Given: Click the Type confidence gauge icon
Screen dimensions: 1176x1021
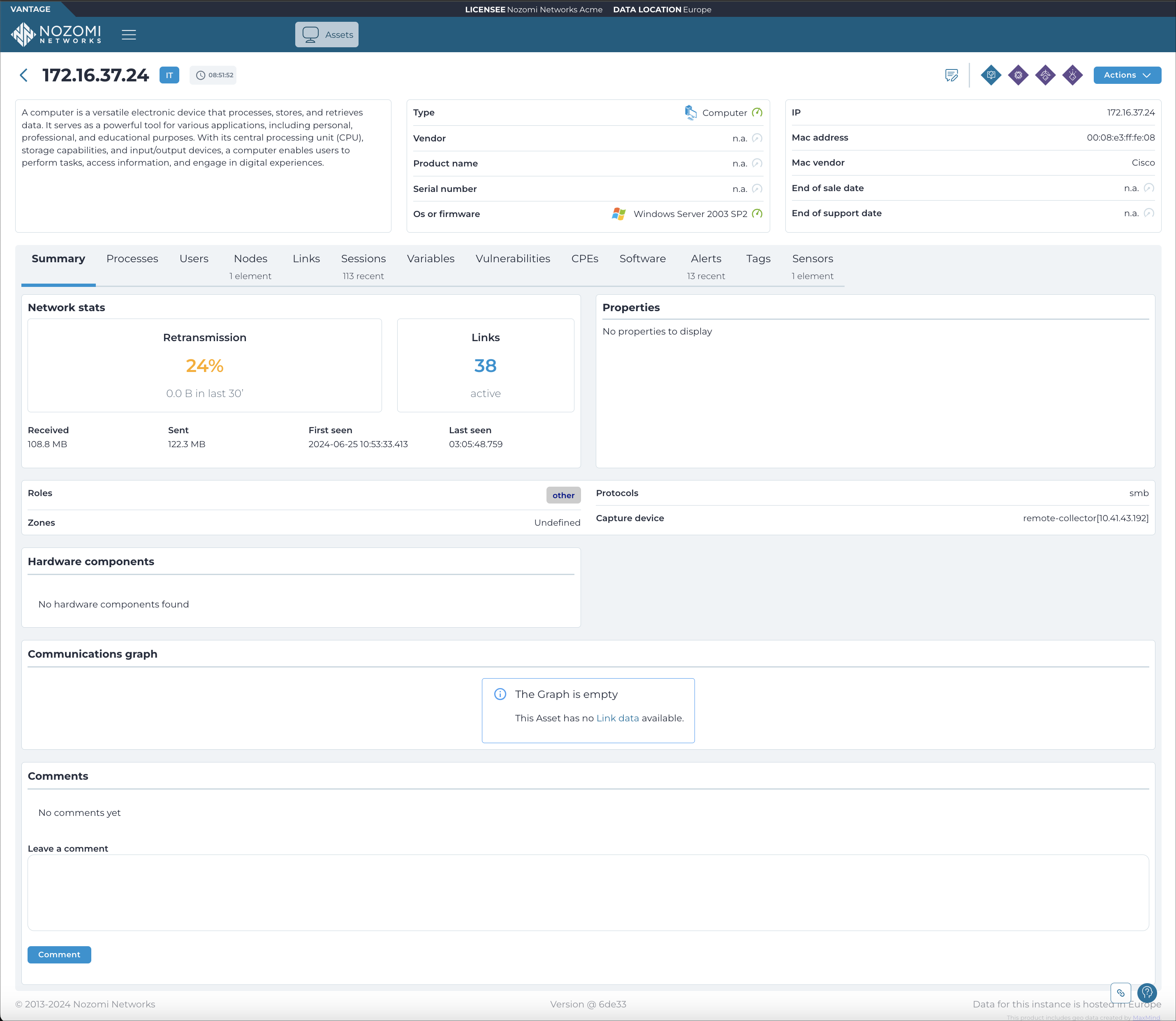Looking at the screenshot, I should [x=757, y=112].
